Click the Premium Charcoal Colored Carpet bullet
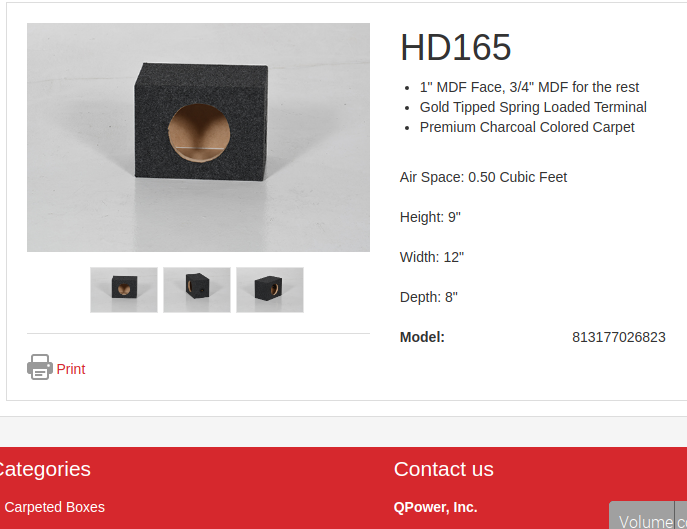 [527, 127]
